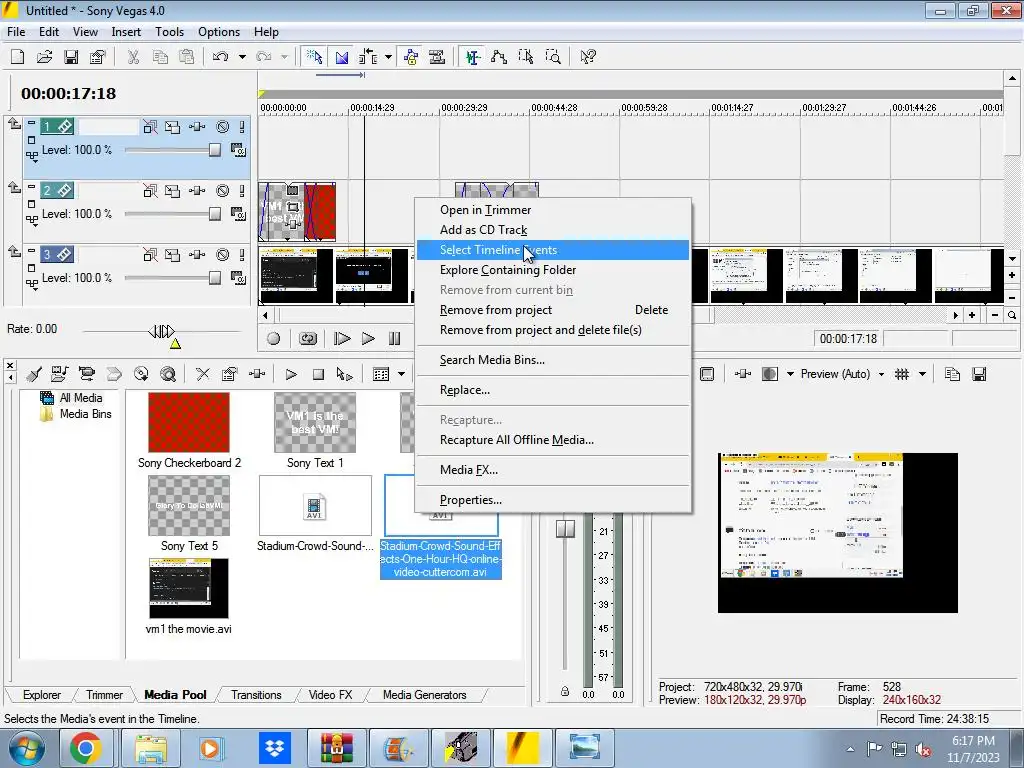The height and width of the screenshot is (768, 1024).
Task: Click the What's This help icon
Action: pyautogui.click(x=588, y=57)
